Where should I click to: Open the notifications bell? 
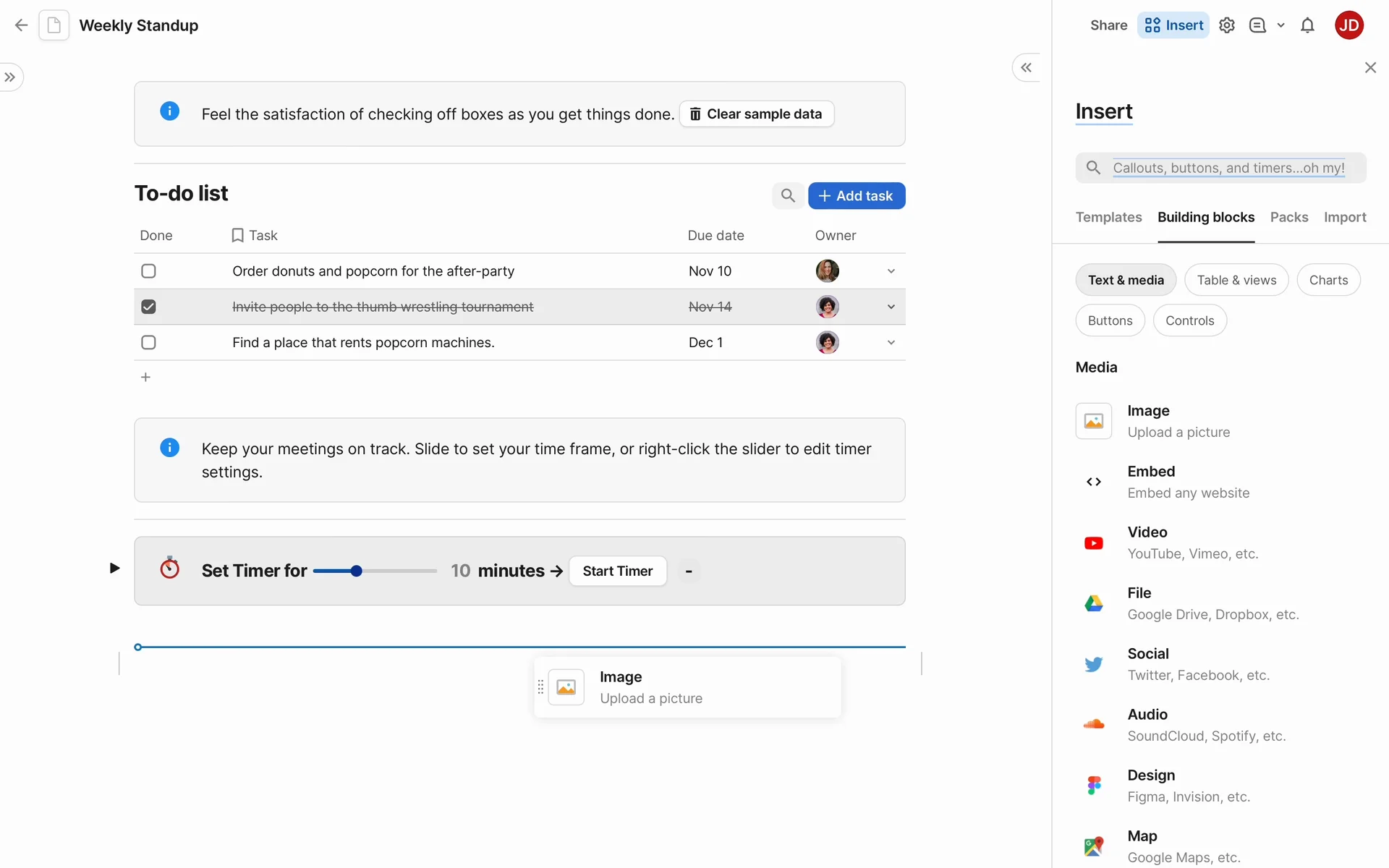(1307, 25)
